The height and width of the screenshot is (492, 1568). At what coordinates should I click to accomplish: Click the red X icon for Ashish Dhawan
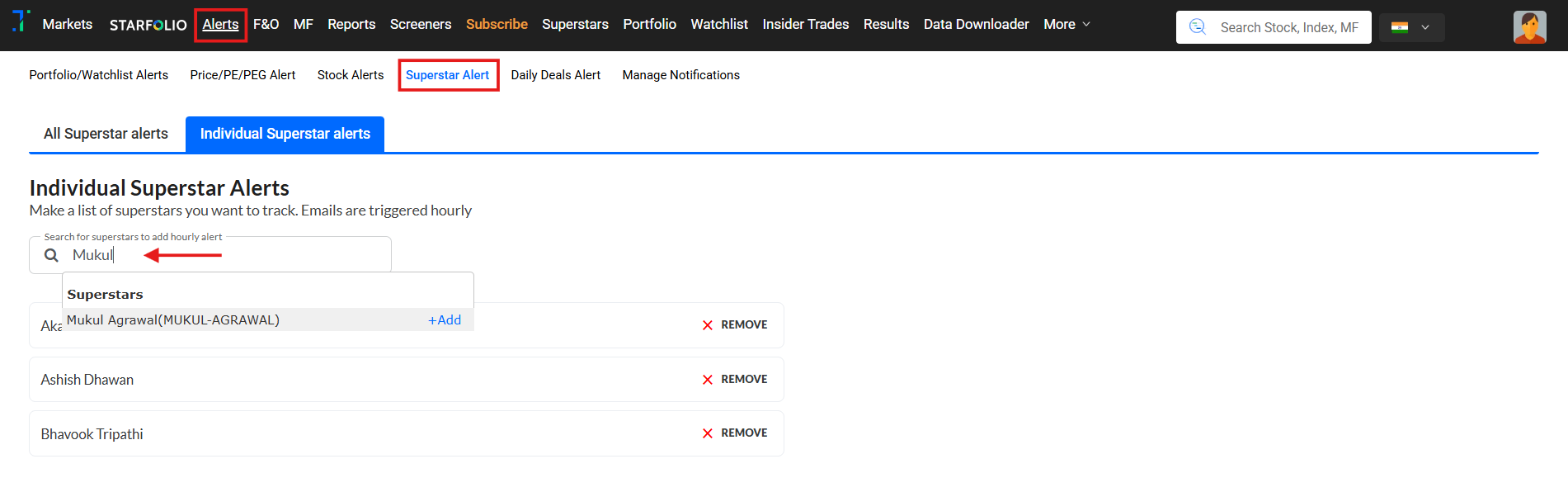[708, 380]
